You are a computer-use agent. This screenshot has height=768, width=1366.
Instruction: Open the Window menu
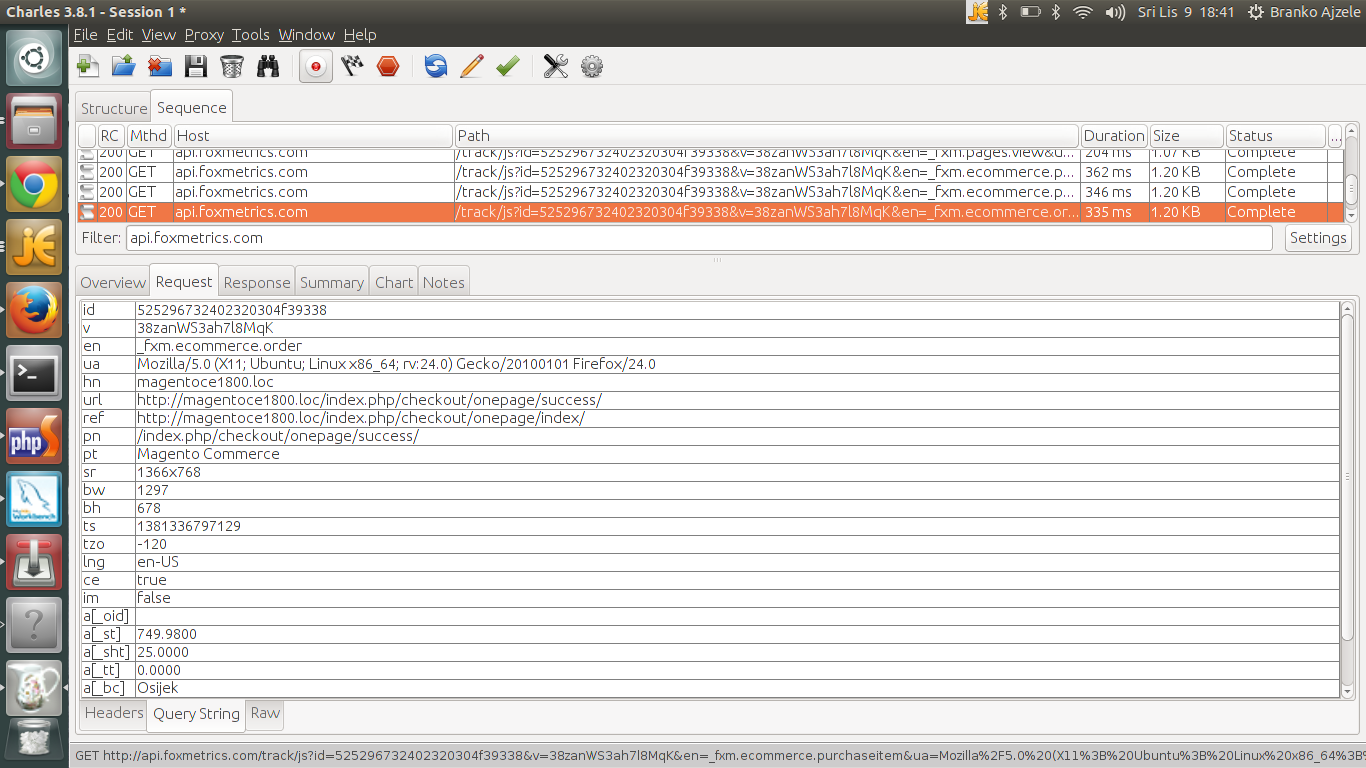click(x=307, y=35)
